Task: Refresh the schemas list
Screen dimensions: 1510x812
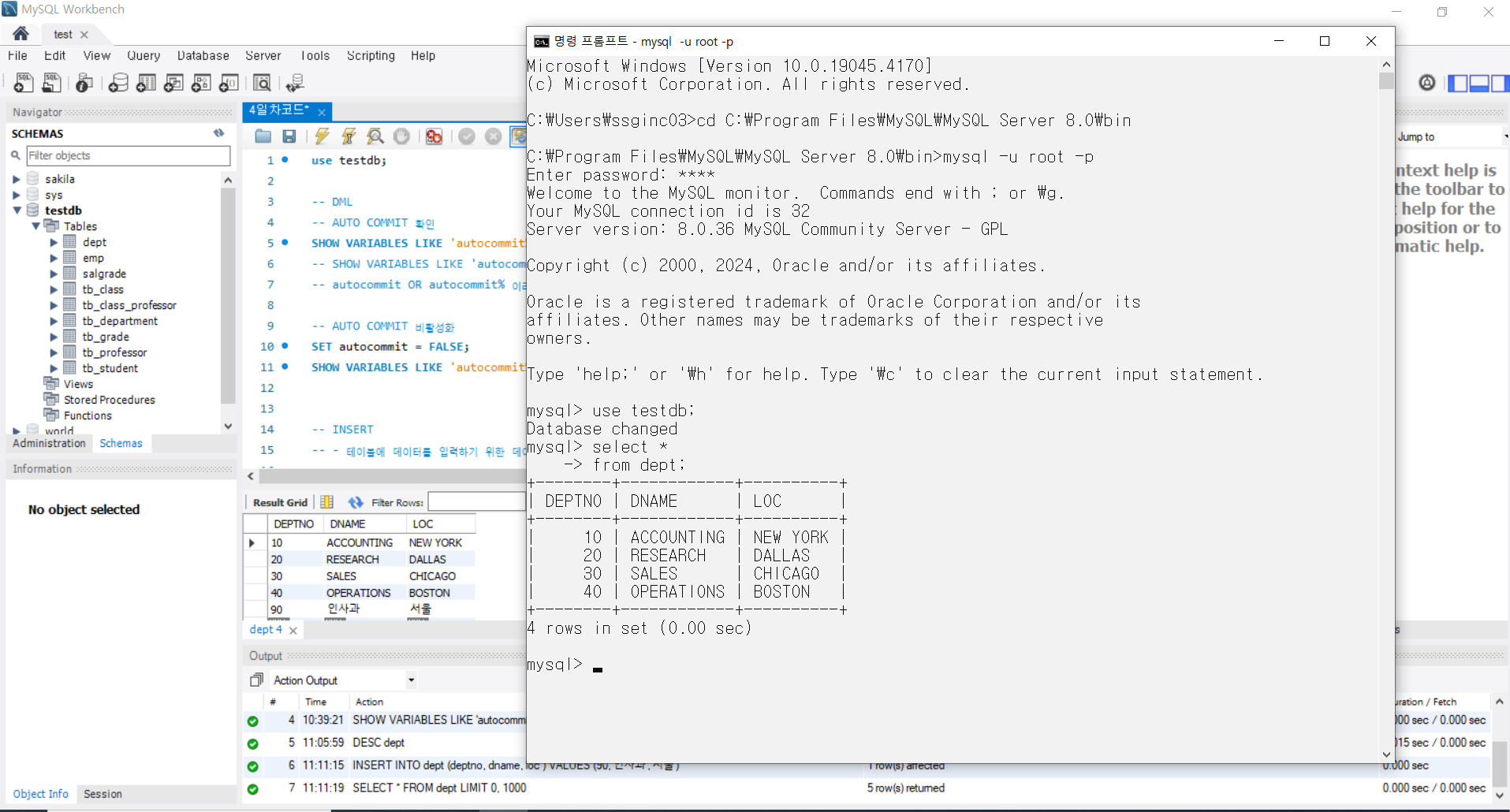Action: 218,133
